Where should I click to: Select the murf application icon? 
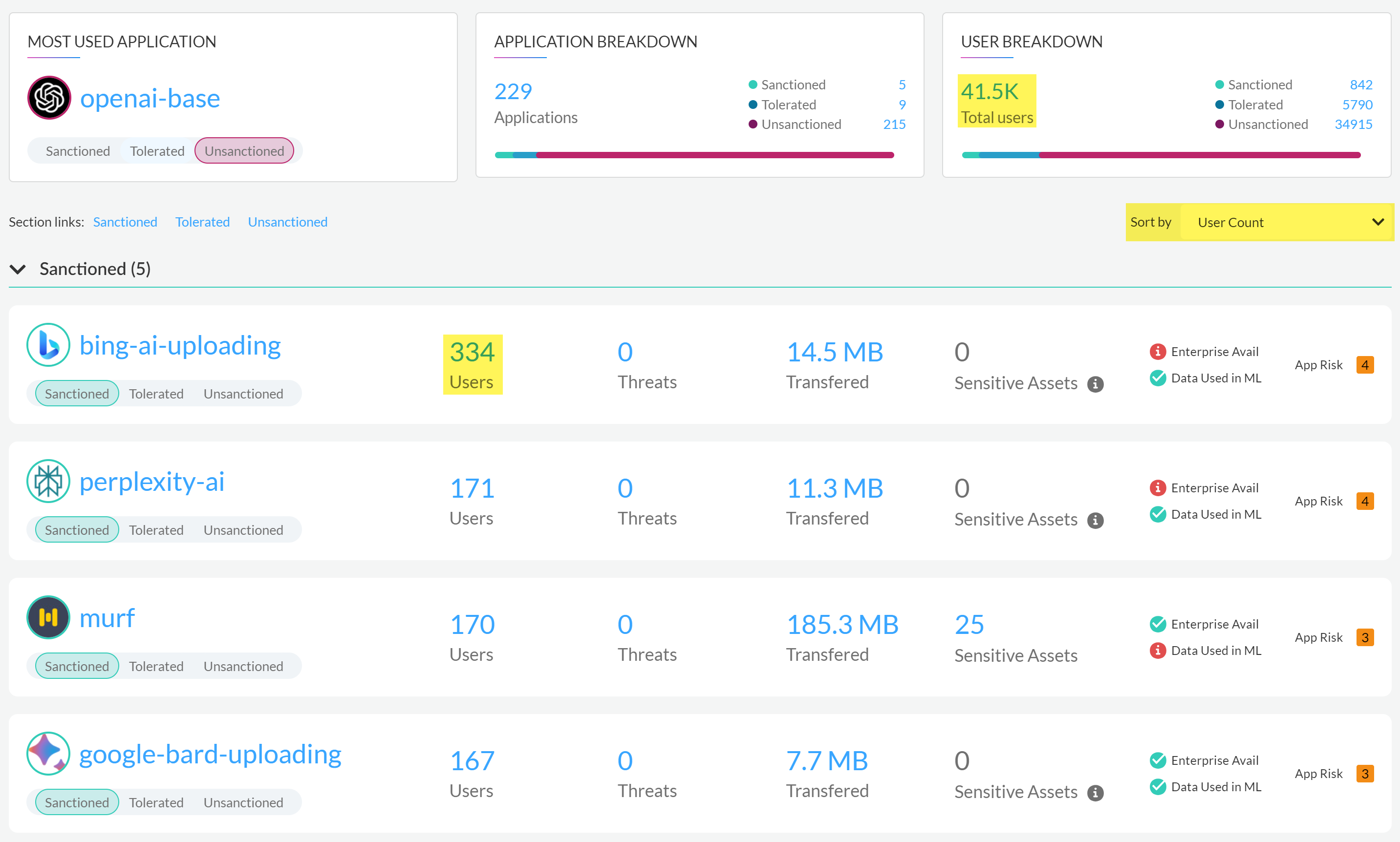click(48, 617)
